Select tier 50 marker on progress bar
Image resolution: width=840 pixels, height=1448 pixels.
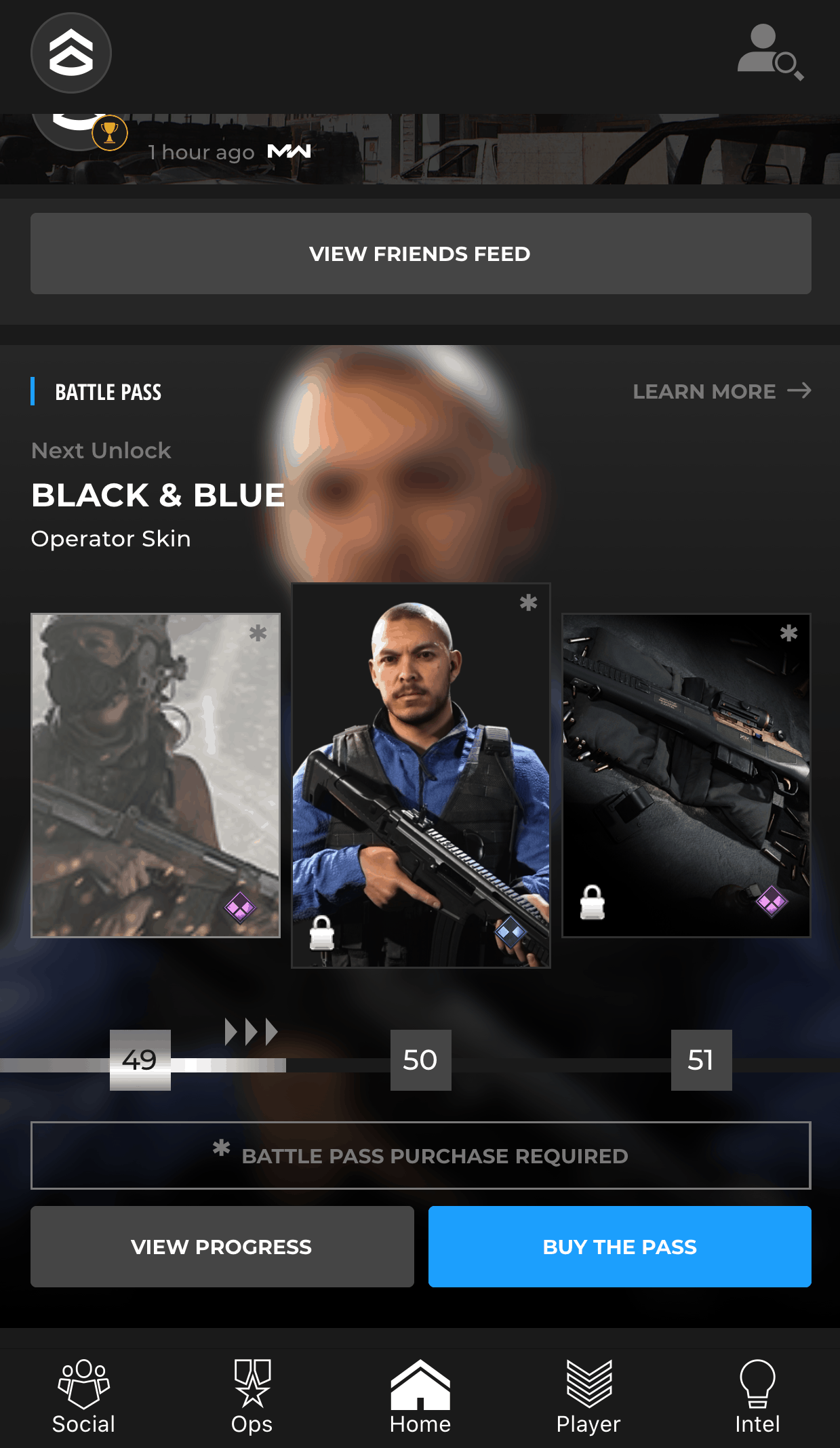[421, 1060]
